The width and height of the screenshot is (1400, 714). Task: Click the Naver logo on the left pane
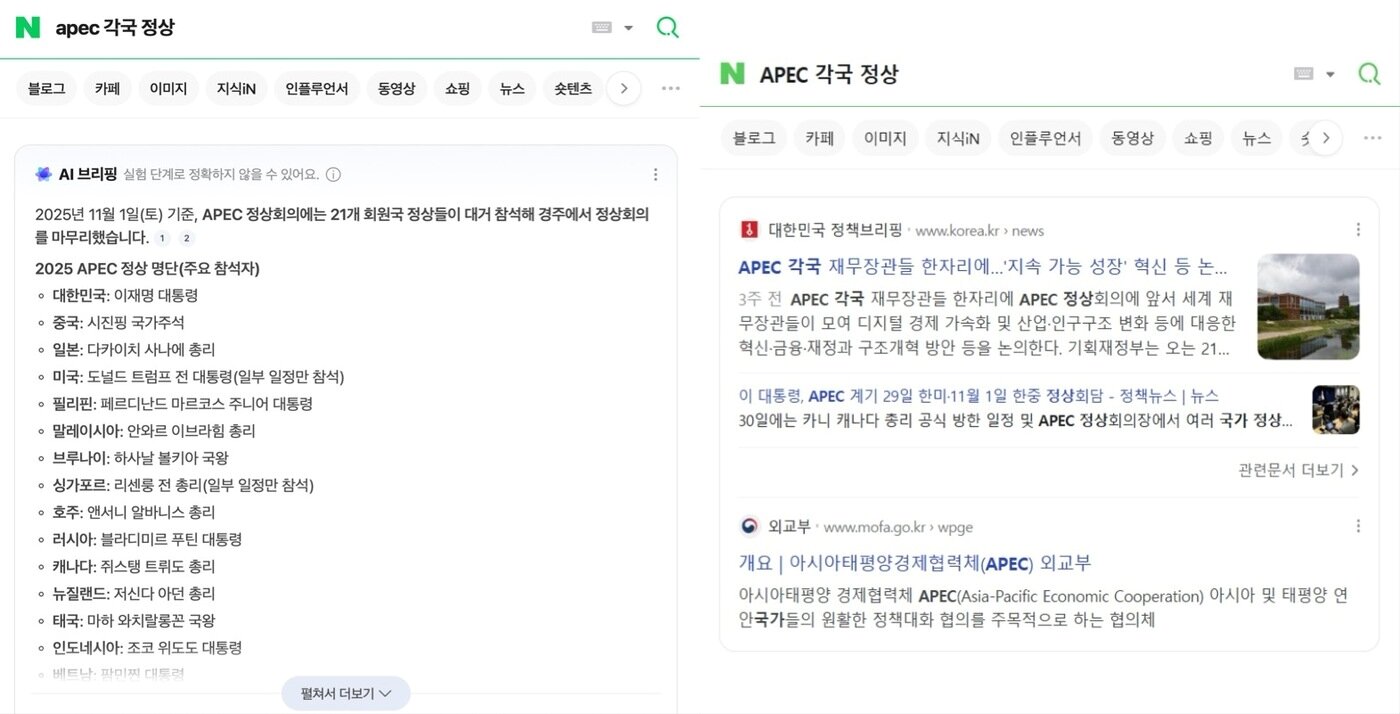(27, 27)
